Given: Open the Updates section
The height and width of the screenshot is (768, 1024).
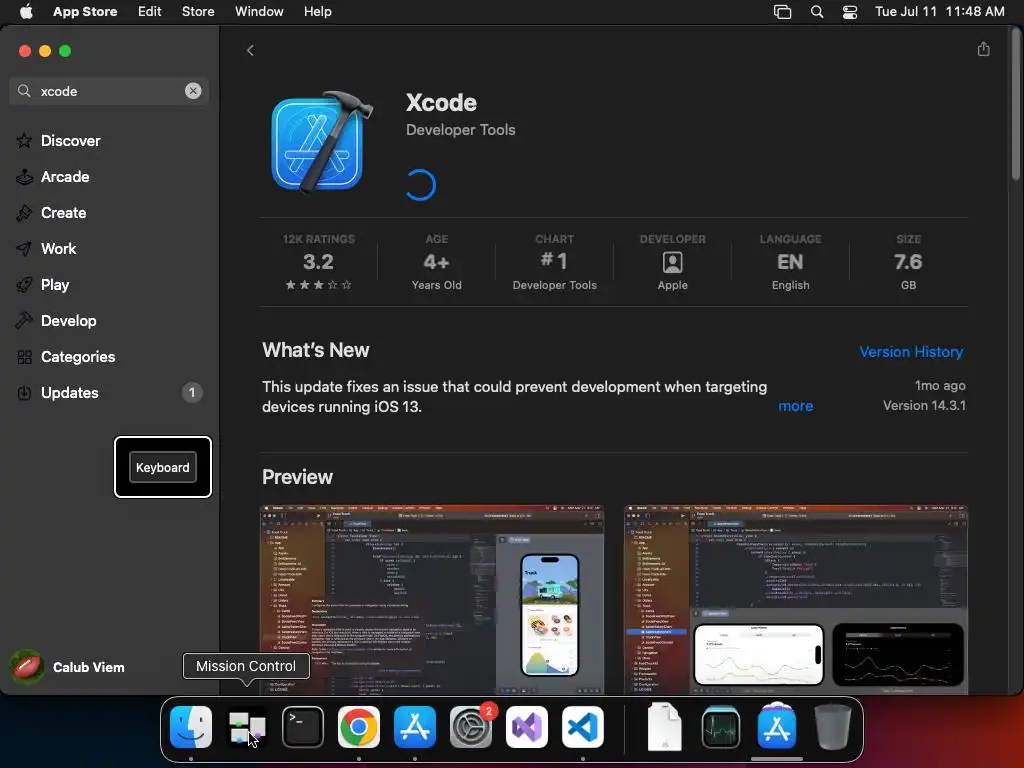Looking at the screenshot, I should pyautogui.click(x=108, y=392).
